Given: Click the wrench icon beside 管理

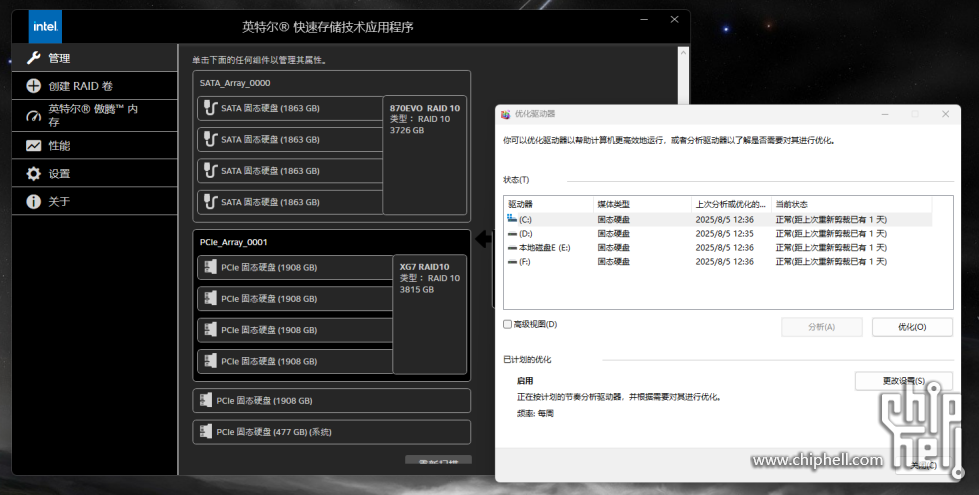Looking at the screenshot, I should [33, 58].
